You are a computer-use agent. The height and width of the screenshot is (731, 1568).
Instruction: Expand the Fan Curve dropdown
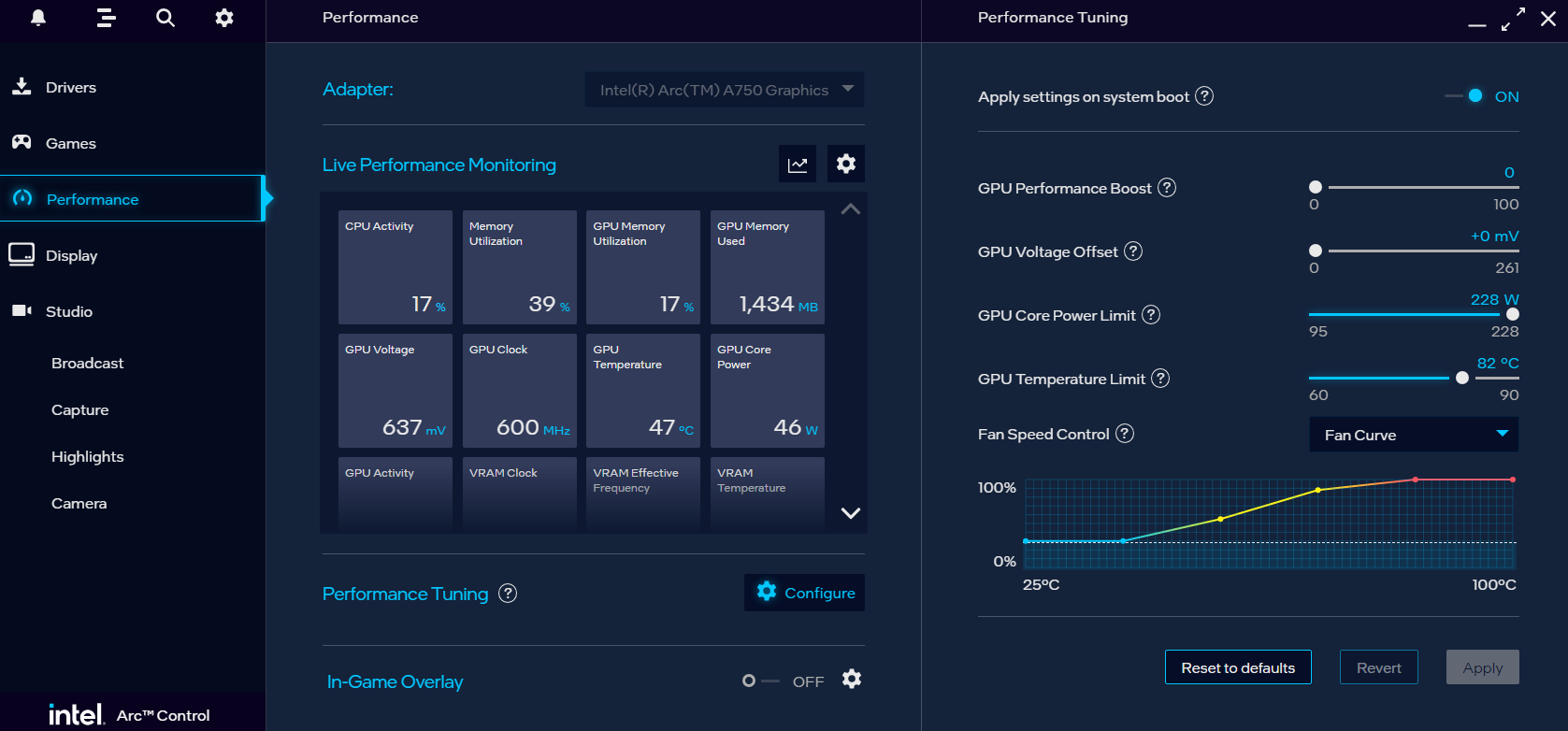click(1414, 435)
